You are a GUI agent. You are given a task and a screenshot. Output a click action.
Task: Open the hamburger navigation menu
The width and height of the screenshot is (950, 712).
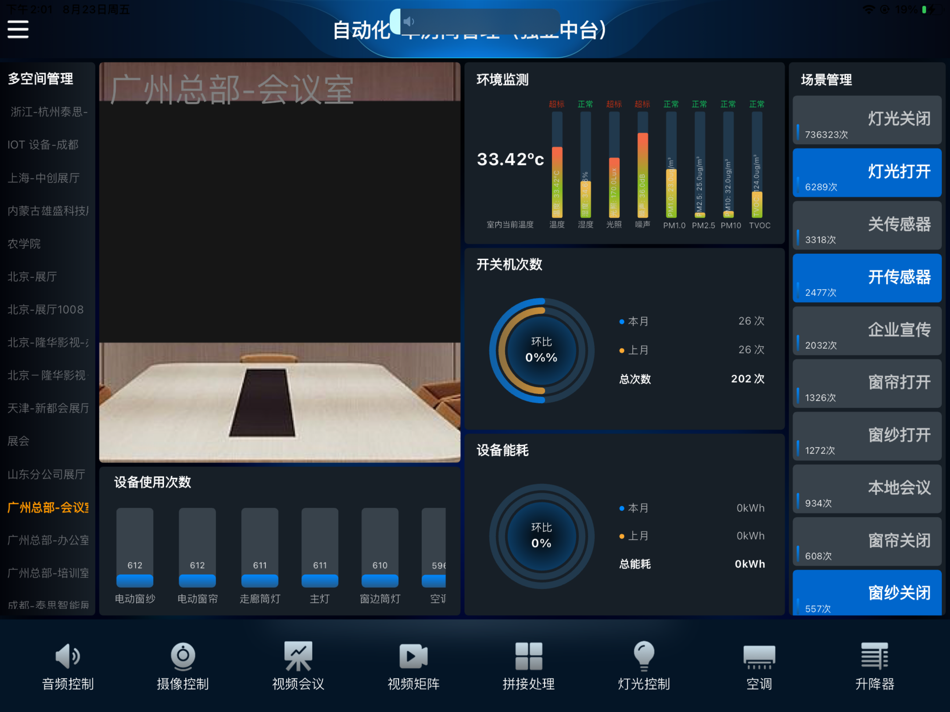17,29
